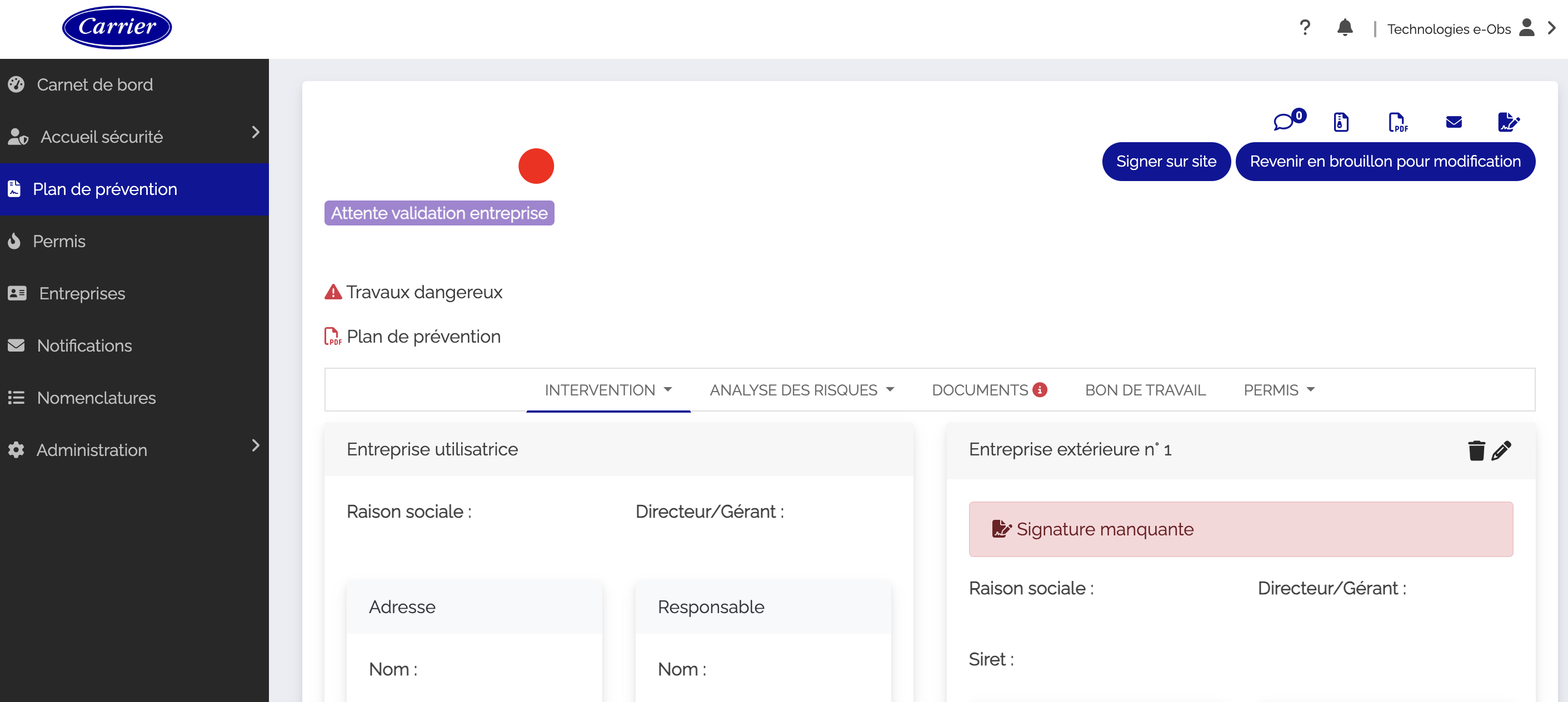This screenshot has width=1568, height=702.
Task: Click the Travaux dangereux label
Action: [425, 292]
